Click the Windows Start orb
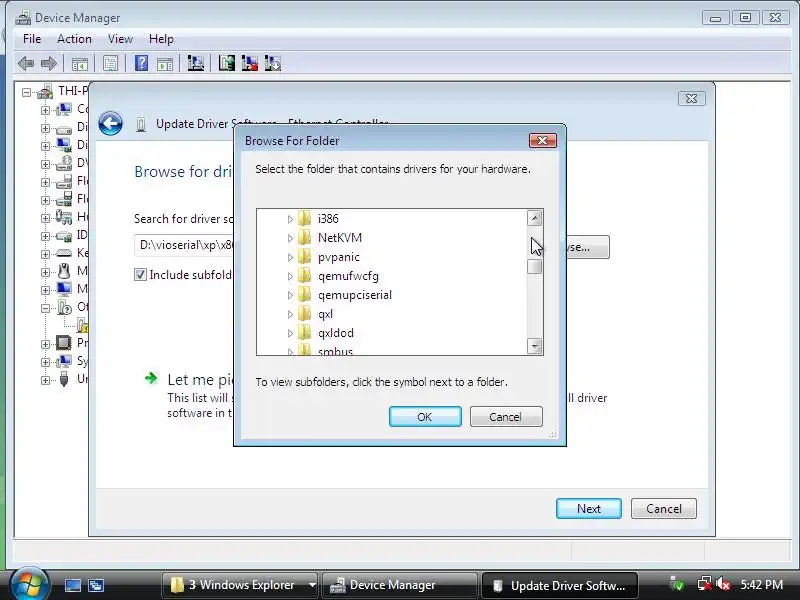Viewport: 800px width, 600px height. pos(29,584)
